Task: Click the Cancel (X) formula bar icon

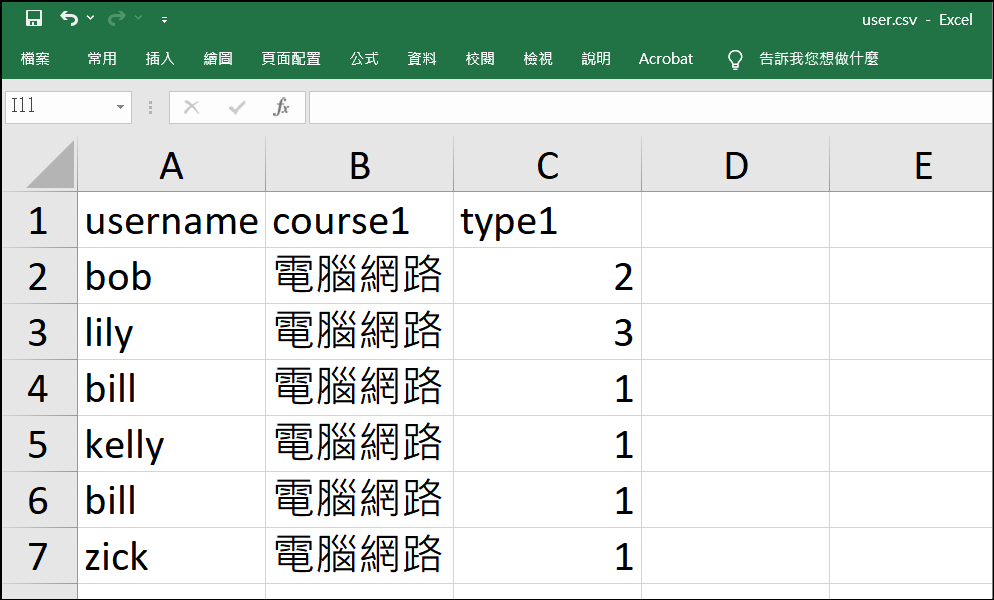Action: 191,107
